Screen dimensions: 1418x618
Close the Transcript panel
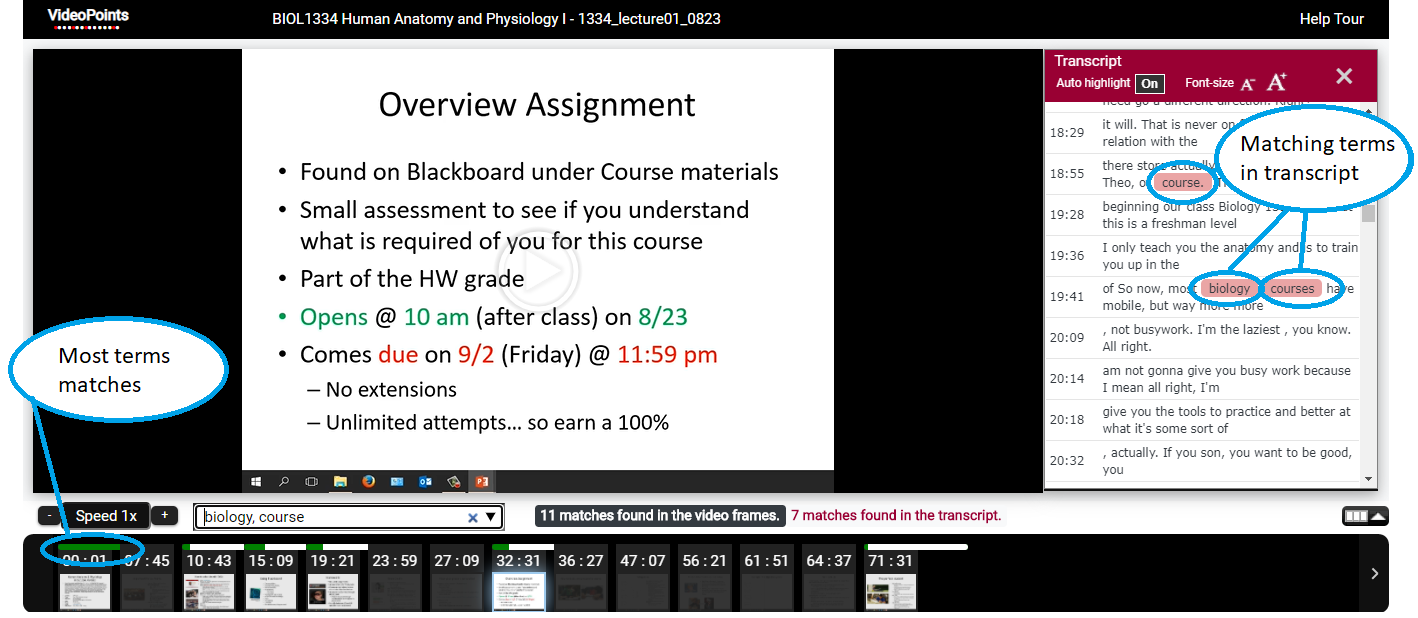[x=1344, y=76]
